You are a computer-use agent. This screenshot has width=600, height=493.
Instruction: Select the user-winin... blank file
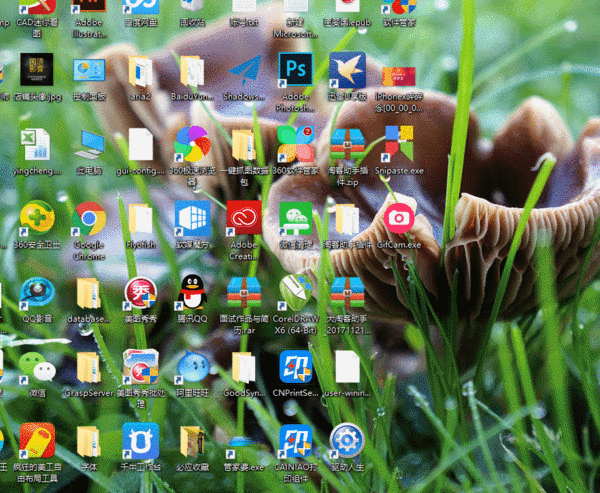coord(347,367)
